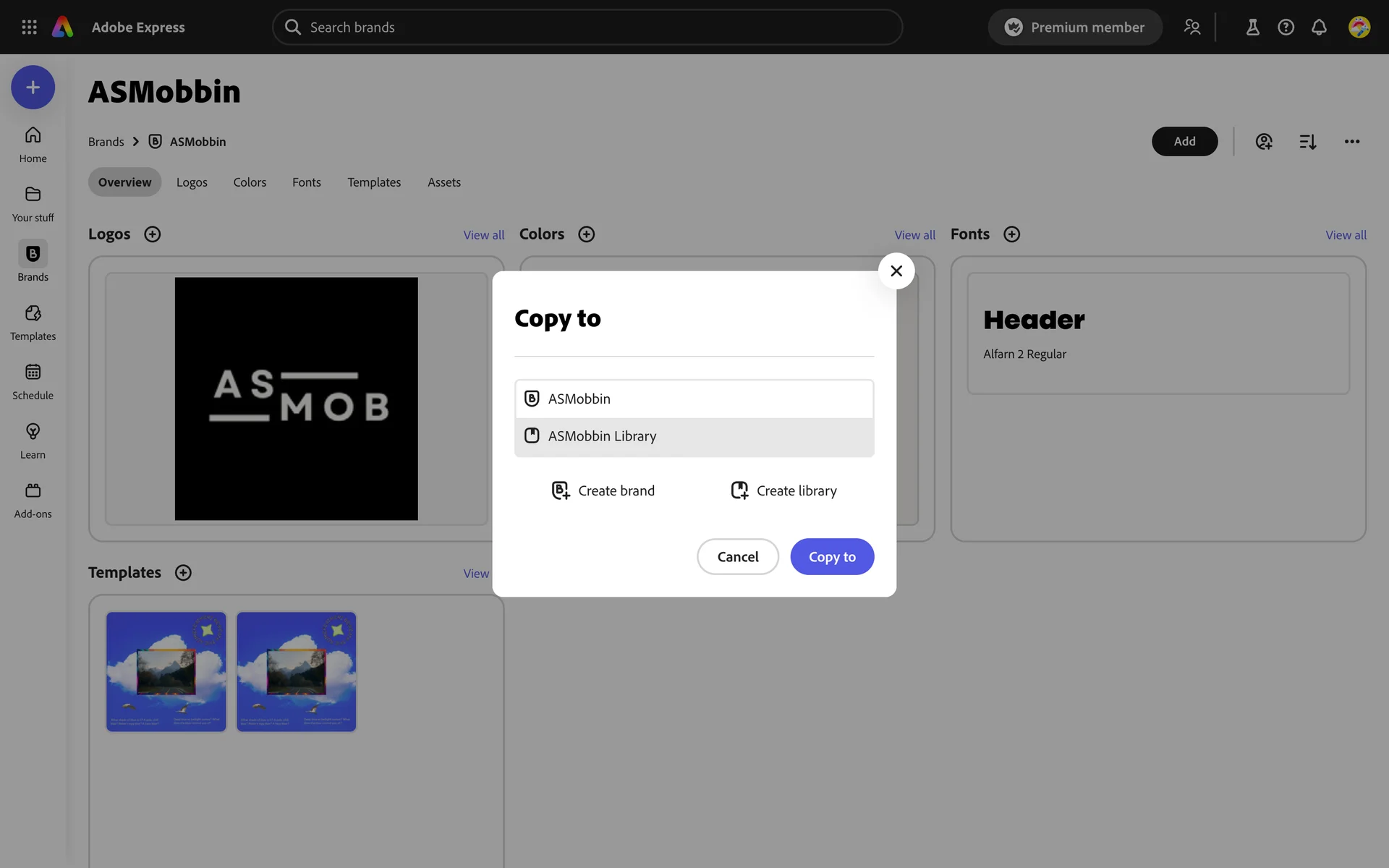Click the Brands breadcrumb link
Viewport: 1389px width, 868px height.
tap(106, 142)
